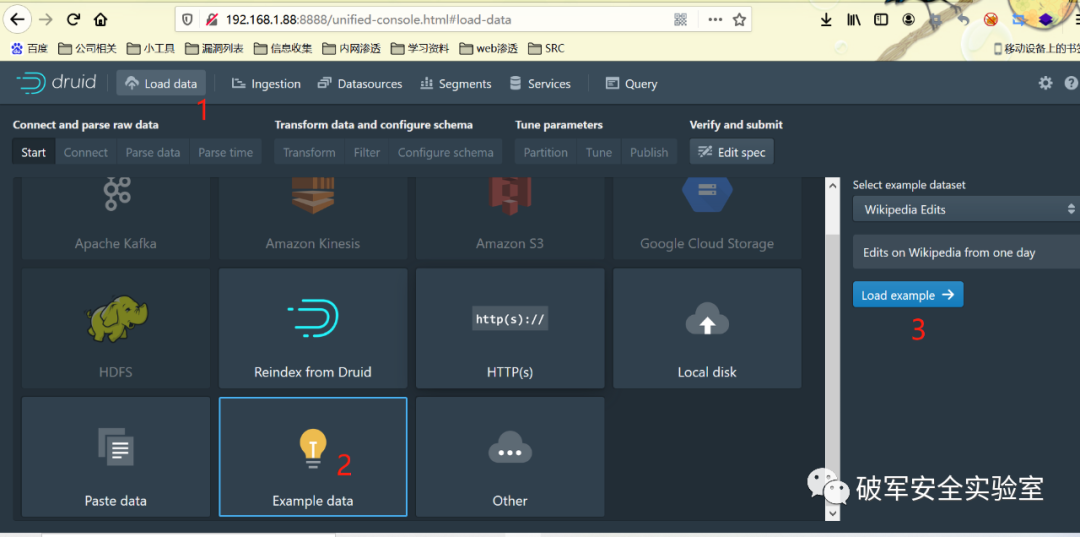Choose the Paste data card

(x=116, y=456)
